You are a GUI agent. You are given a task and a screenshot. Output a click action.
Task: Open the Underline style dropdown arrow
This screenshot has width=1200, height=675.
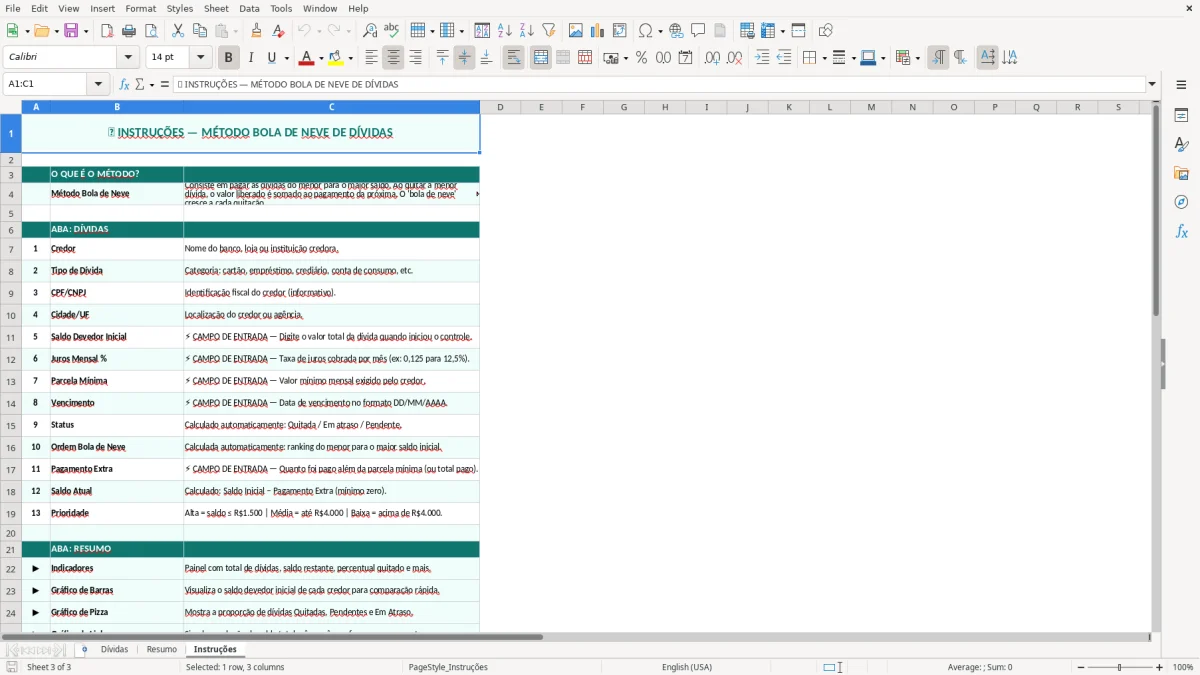[286, 58]
